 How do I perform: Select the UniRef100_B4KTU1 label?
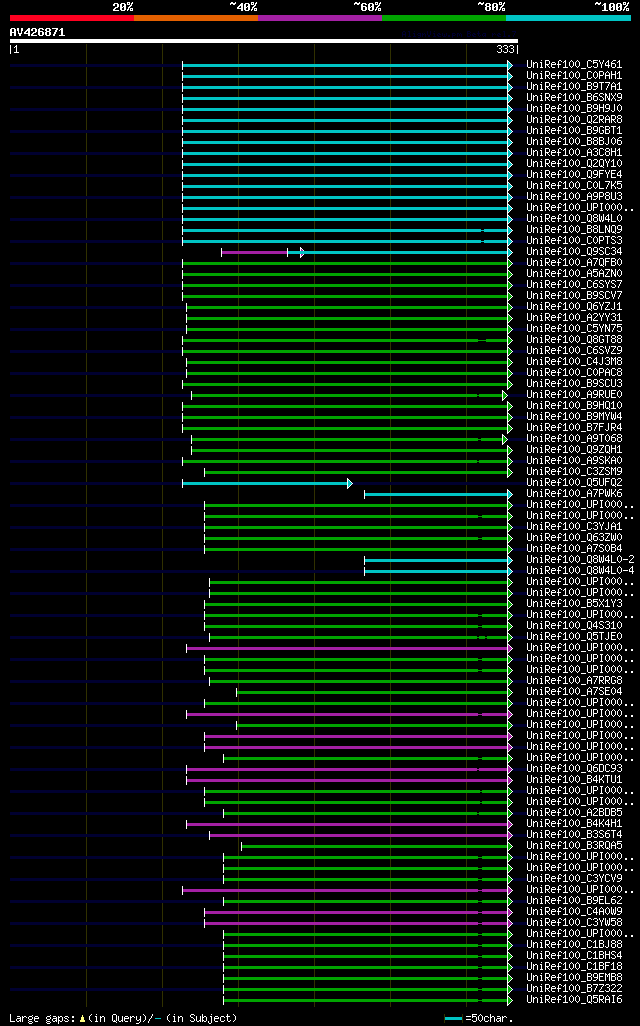coord(574,780)
